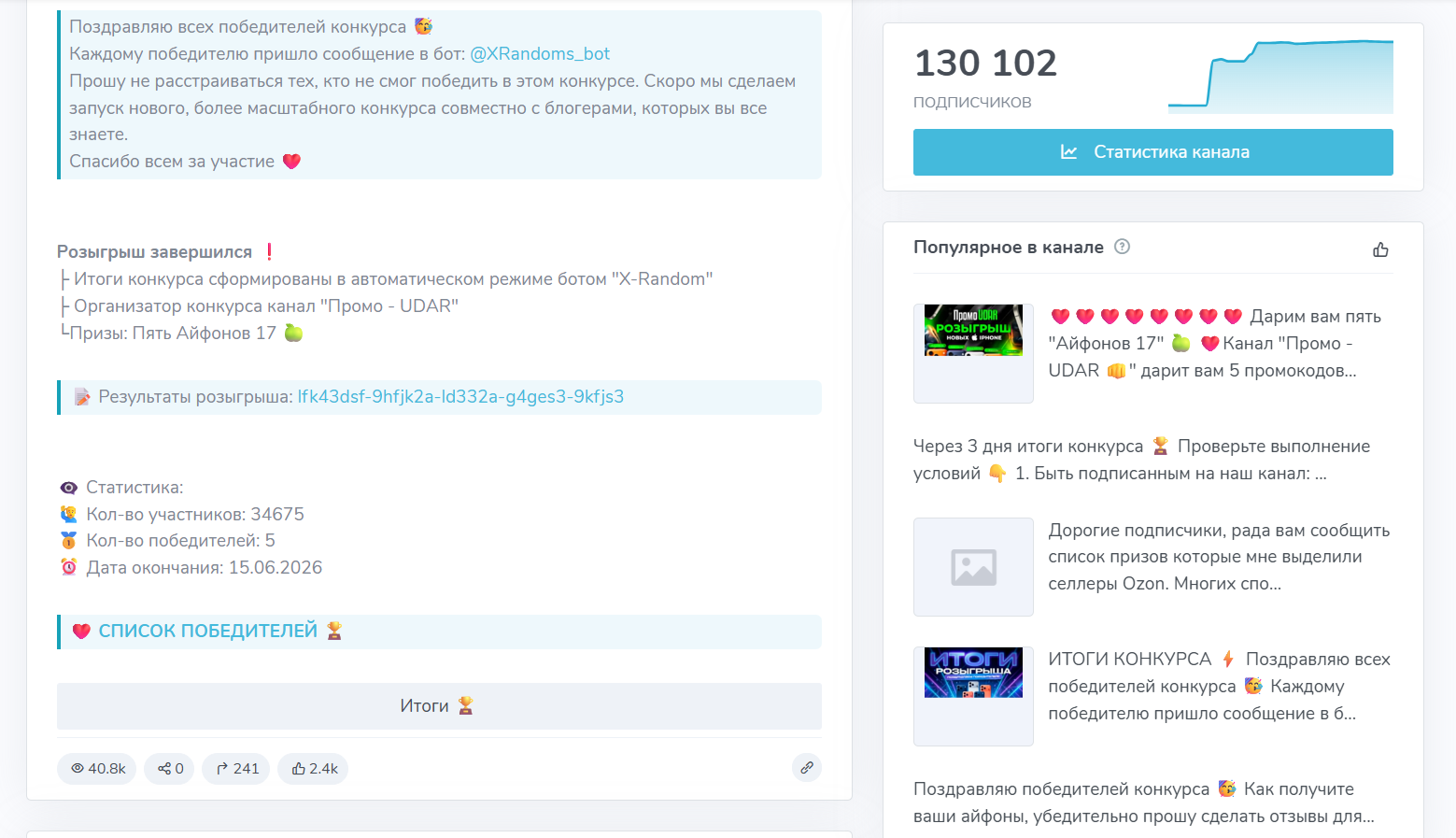Click the text "Спасибо всем за участие"

point(172,162)
